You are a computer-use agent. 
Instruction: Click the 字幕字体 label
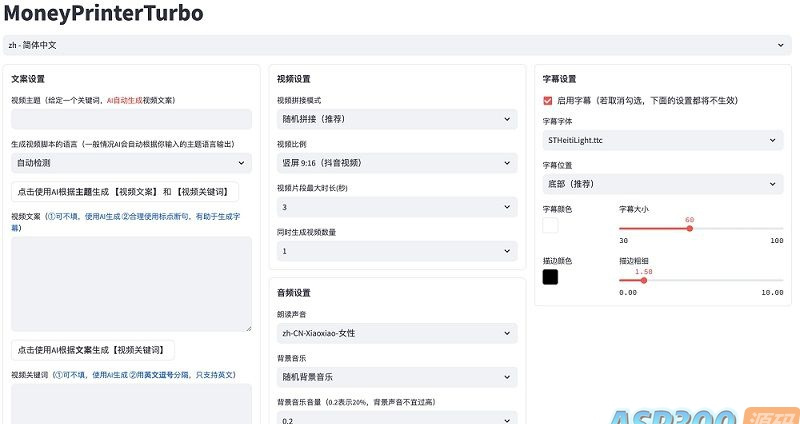tap(558, 121)
